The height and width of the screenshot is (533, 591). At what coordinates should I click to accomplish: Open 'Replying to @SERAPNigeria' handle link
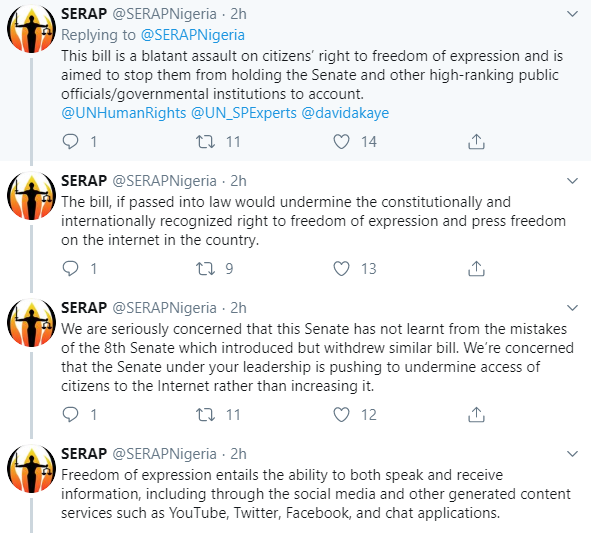click(x=193, y=35)
